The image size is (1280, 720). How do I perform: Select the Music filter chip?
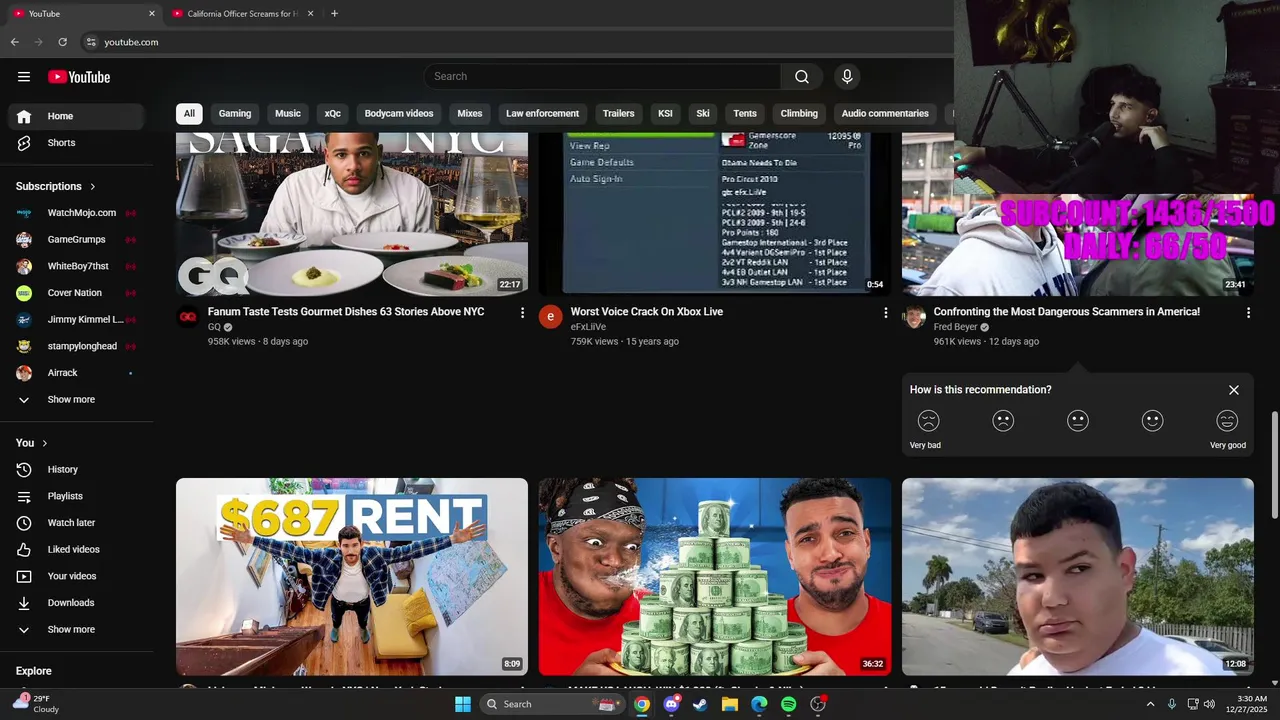click(288, 113)
